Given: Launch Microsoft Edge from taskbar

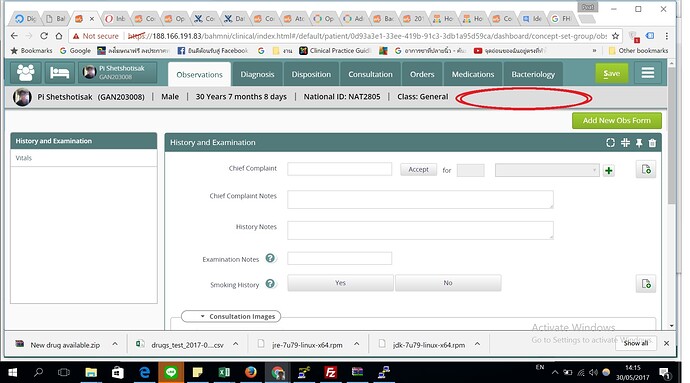Looking at the screenshot, I should tap(144, 372).
